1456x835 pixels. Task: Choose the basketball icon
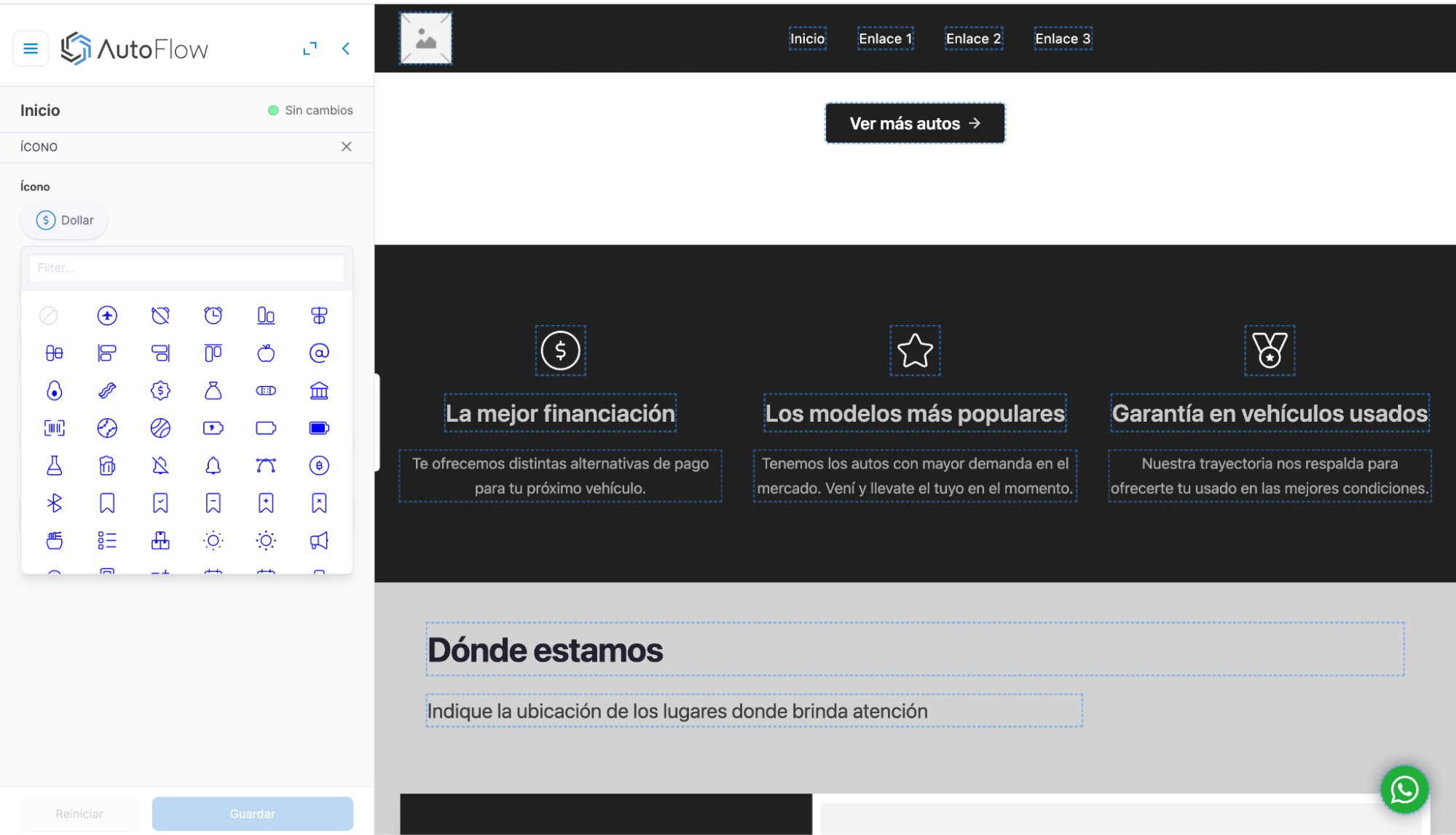(160, 428)
